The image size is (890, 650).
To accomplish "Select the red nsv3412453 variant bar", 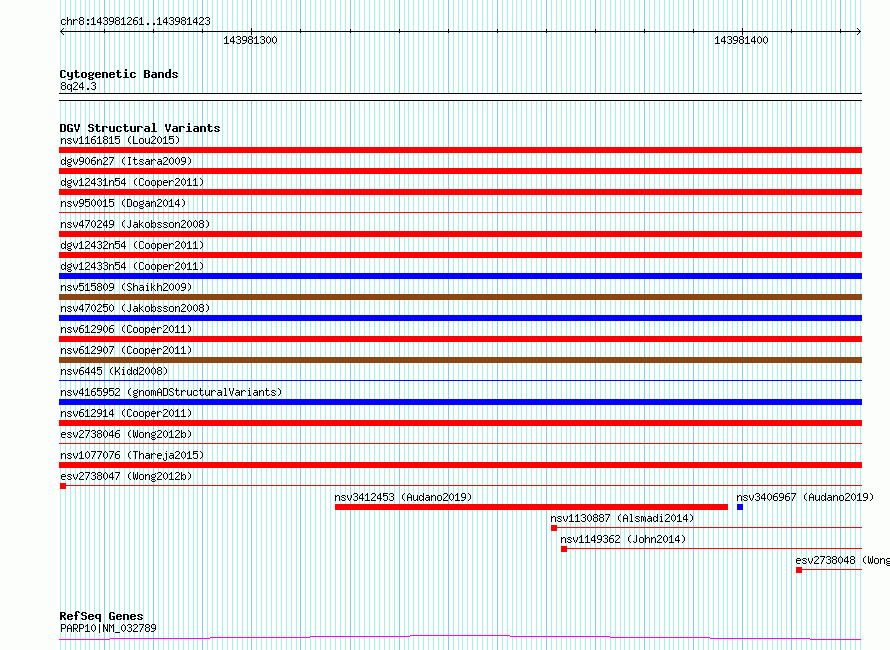I will click(x=530, y=507).
